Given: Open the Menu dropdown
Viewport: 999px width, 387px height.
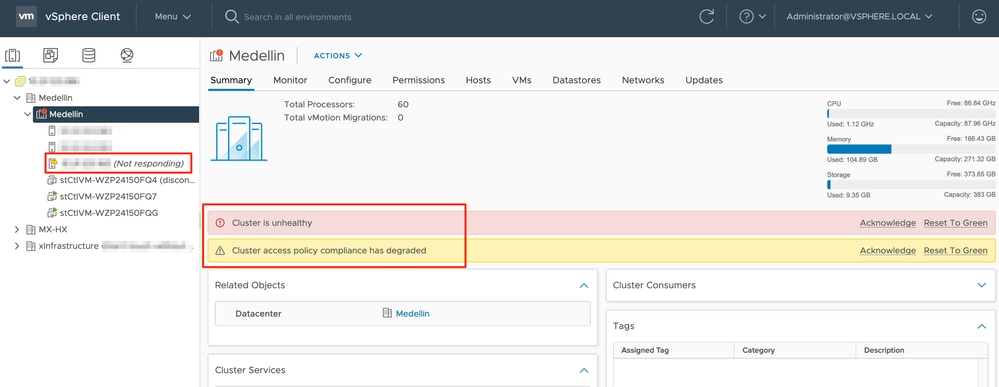Looking at the screenshot, I should click(173, 17).
